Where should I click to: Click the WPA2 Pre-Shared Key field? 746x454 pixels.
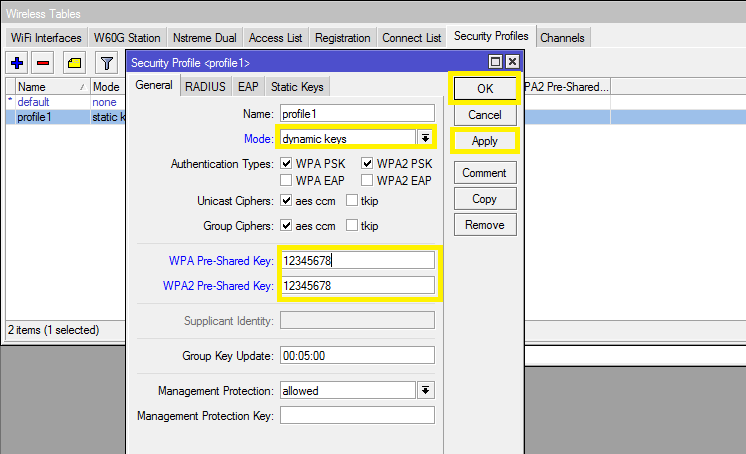[357, 286]
